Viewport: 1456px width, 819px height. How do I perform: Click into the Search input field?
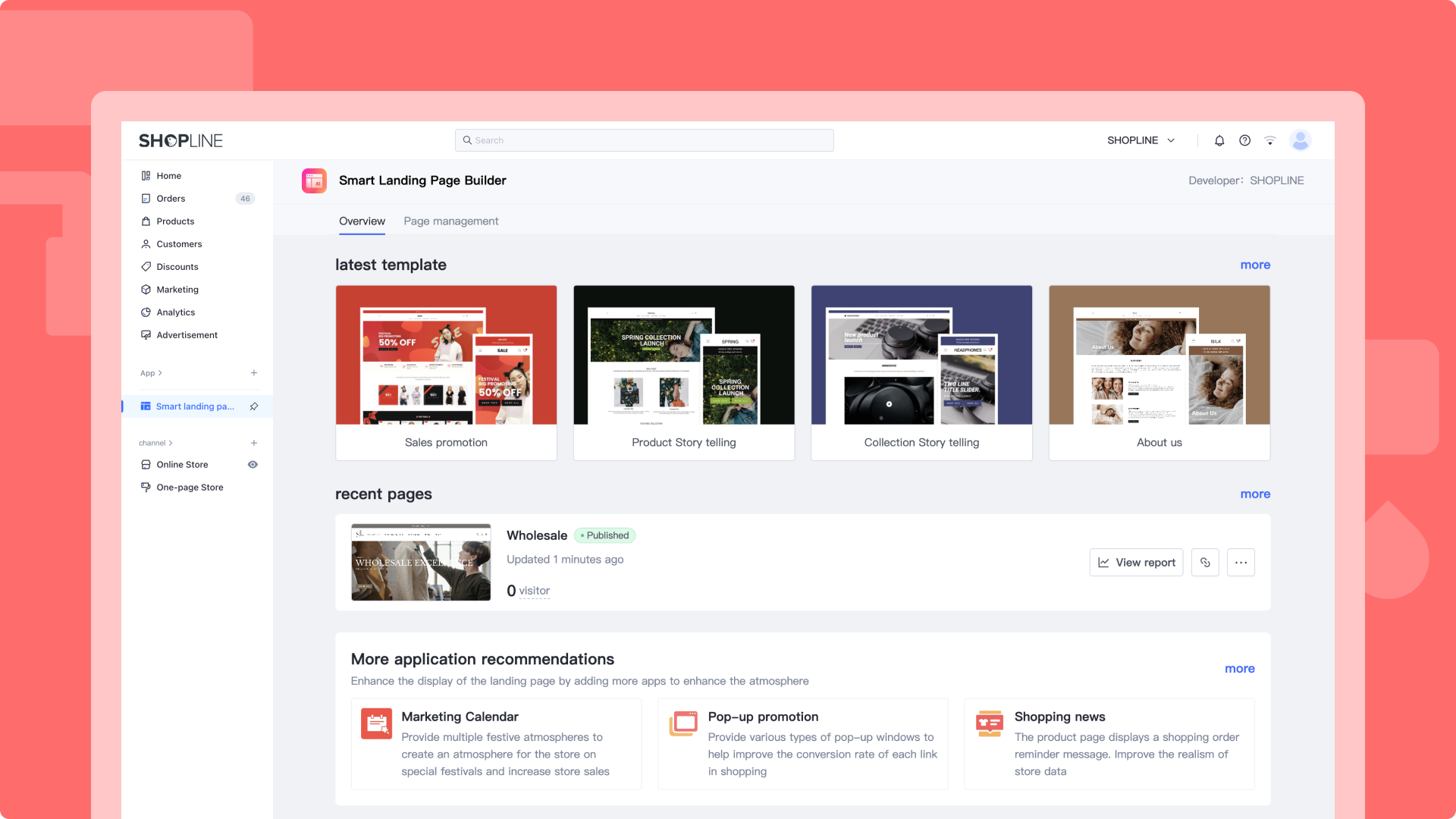click(645, 140)
